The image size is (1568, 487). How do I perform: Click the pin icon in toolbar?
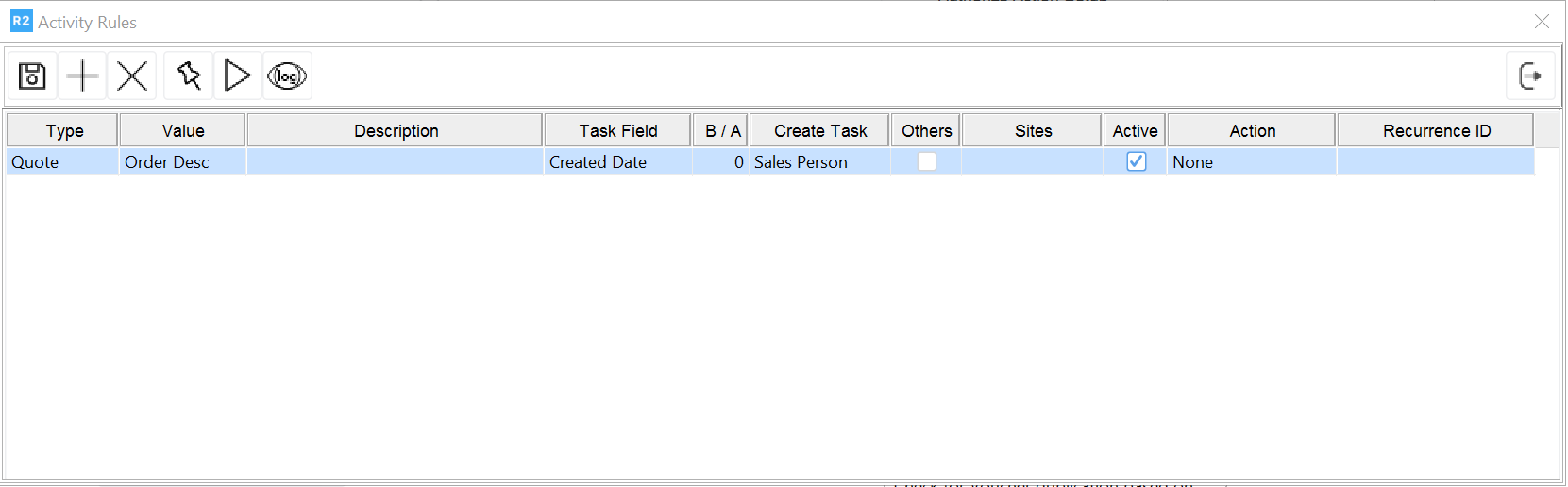coord(189,76)
